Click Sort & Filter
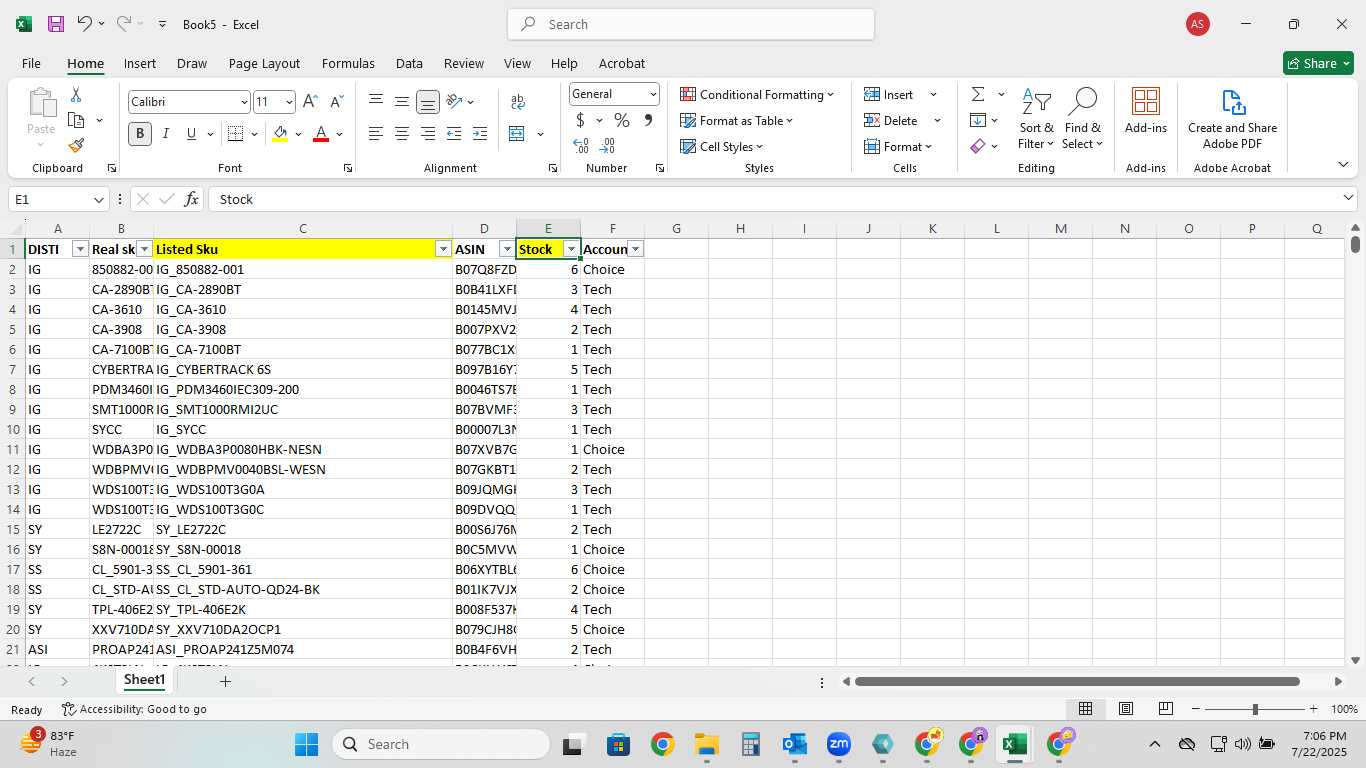The image size is (1366, 768). 1036,119
